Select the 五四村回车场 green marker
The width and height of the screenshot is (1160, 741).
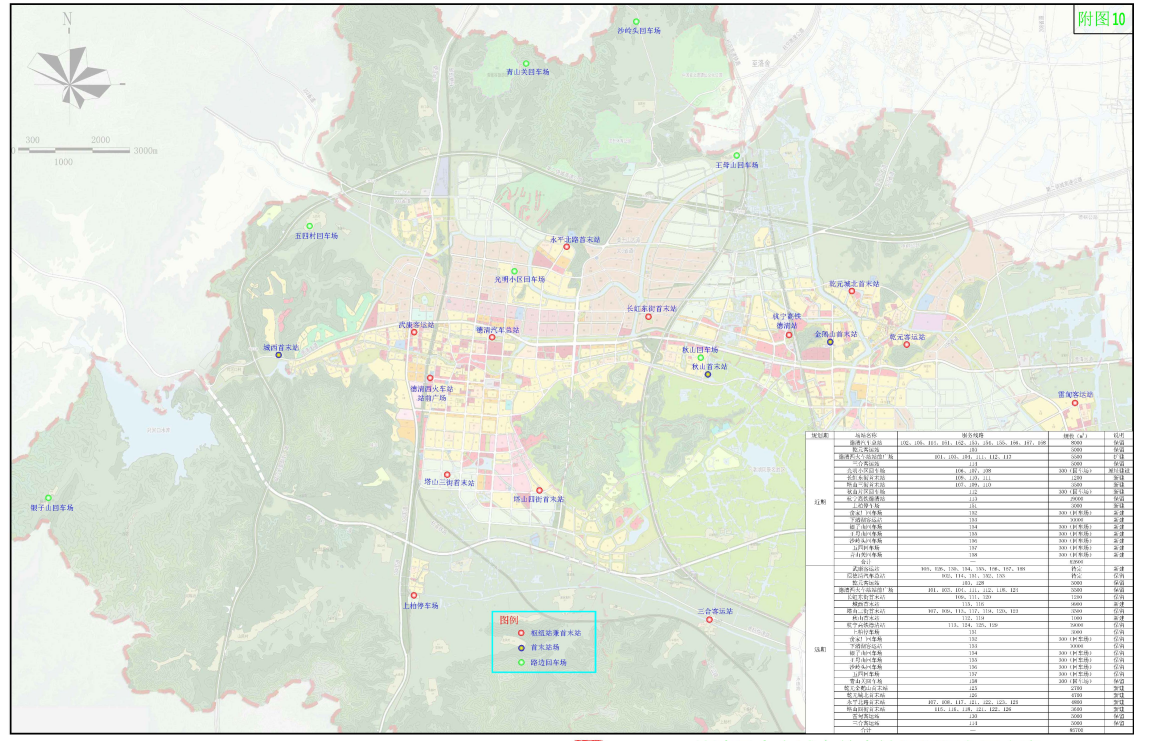309,226
